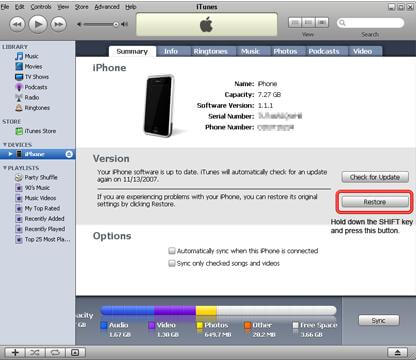Collapse the Playlists section triangle
The image size is (416, 362).
click(5, 168)
